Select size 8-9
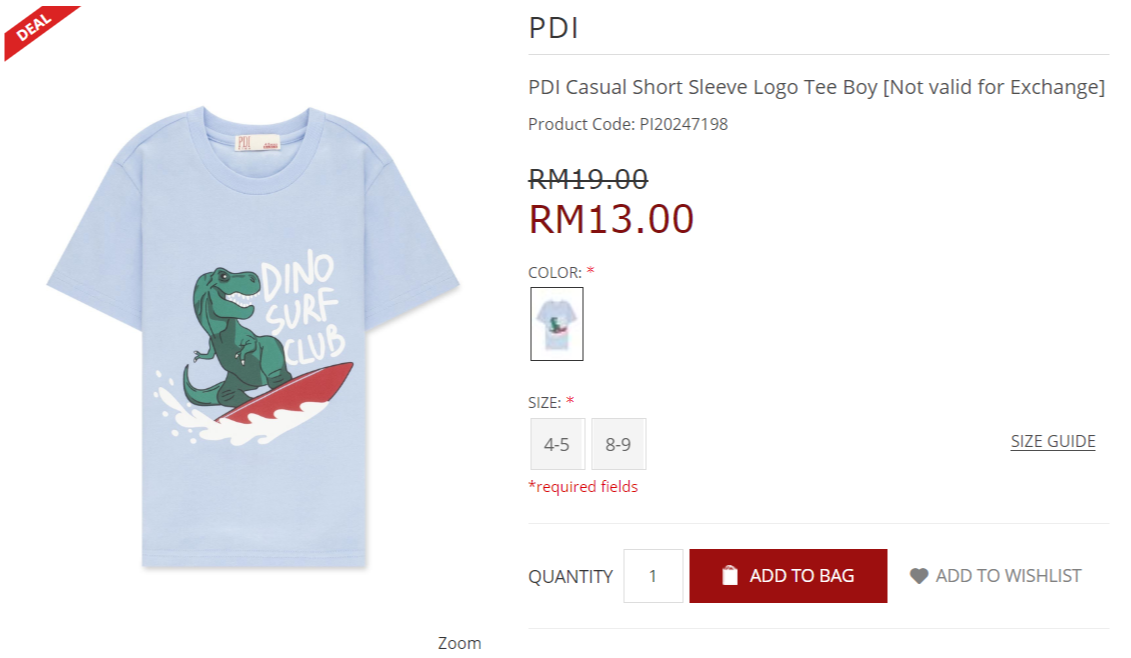 [x=618, y=444]
